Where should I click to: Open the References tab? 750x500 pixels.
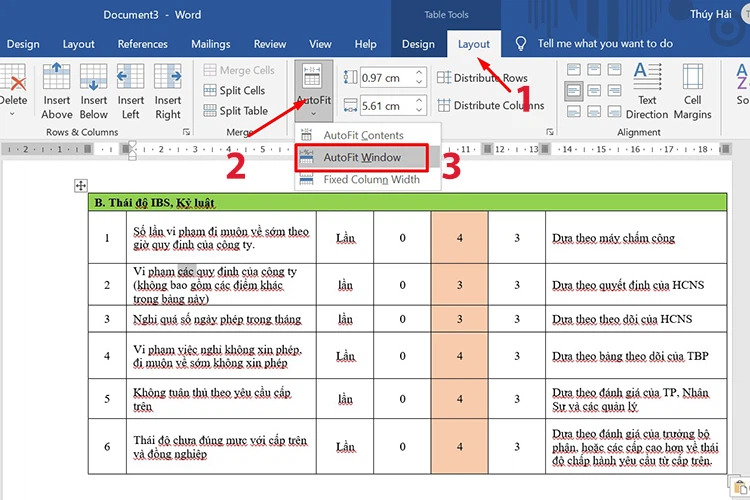point(143,44)
